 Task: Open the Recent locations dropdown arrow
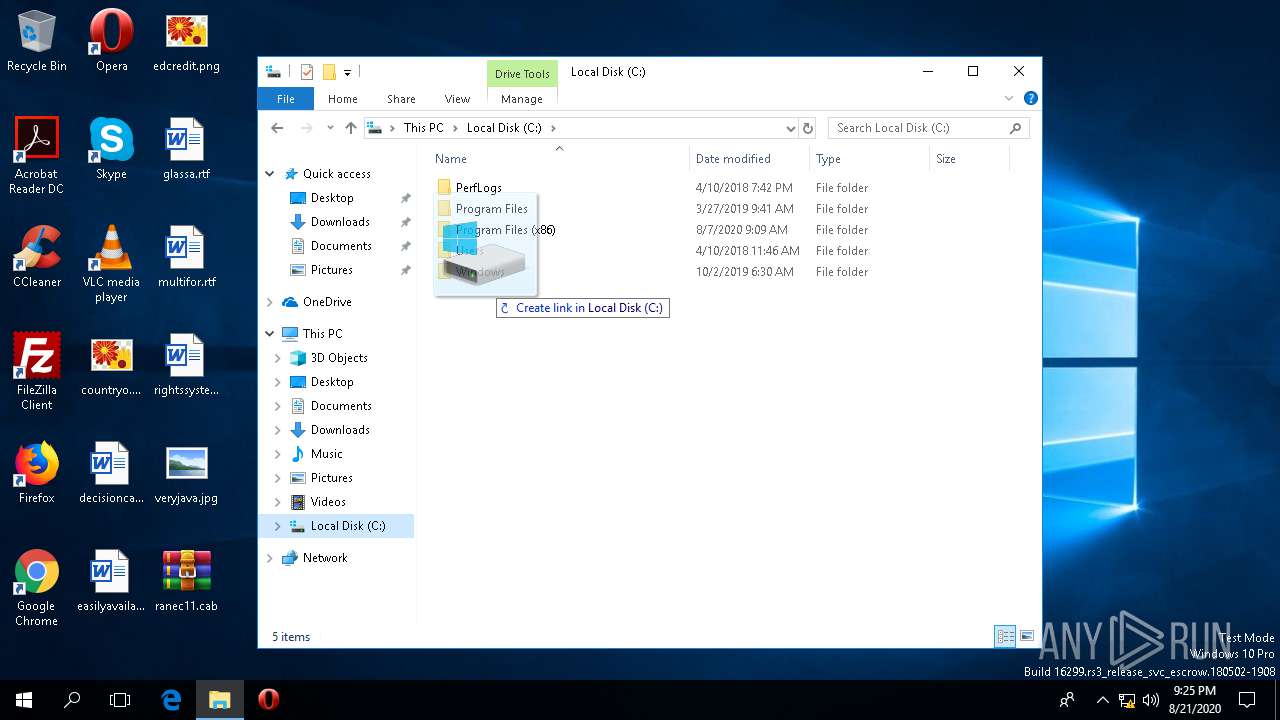pyautogui.click(x=328, y=128)
